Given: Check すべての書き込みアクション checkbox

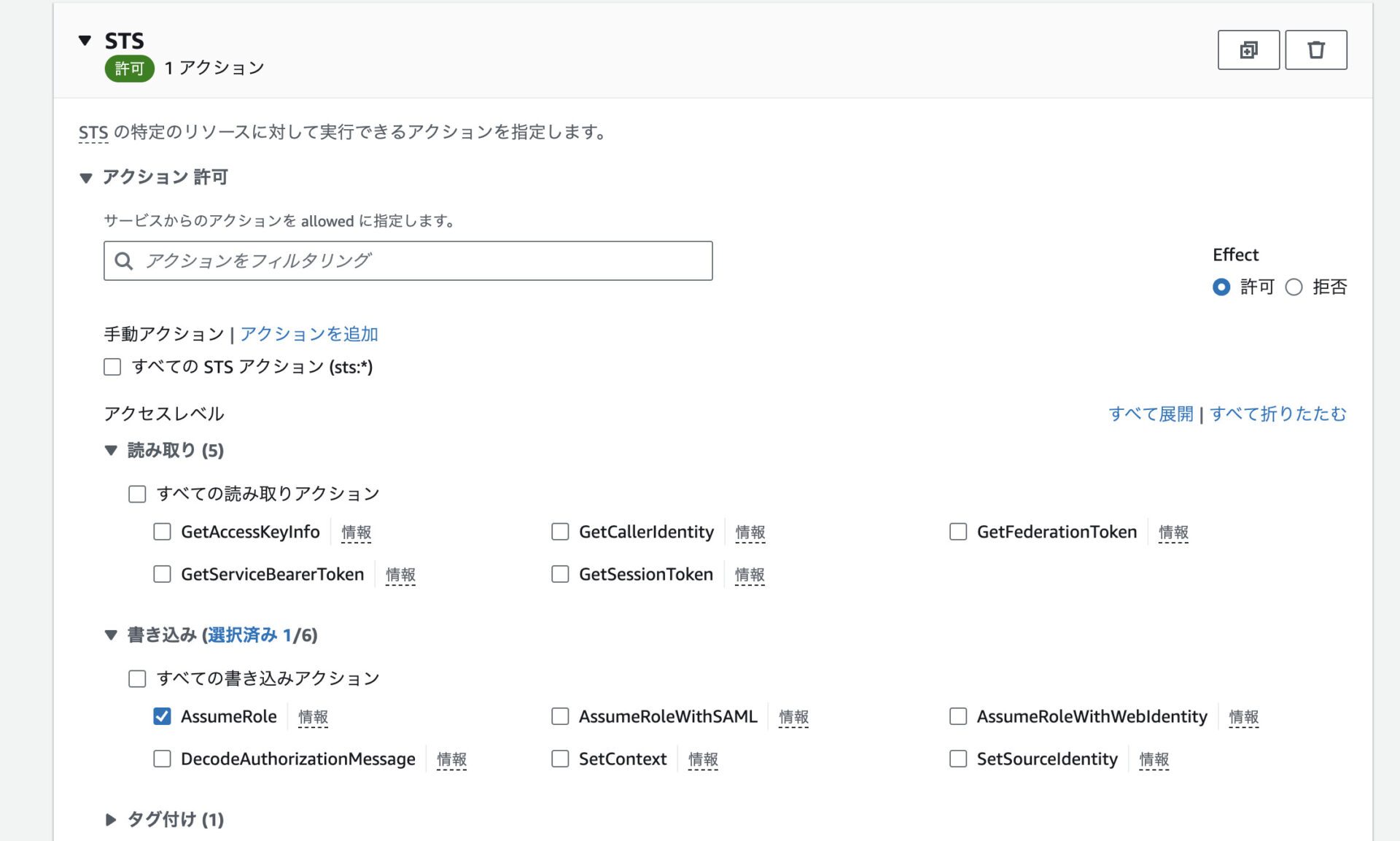Looking at the screenshot, I should 137,679.
